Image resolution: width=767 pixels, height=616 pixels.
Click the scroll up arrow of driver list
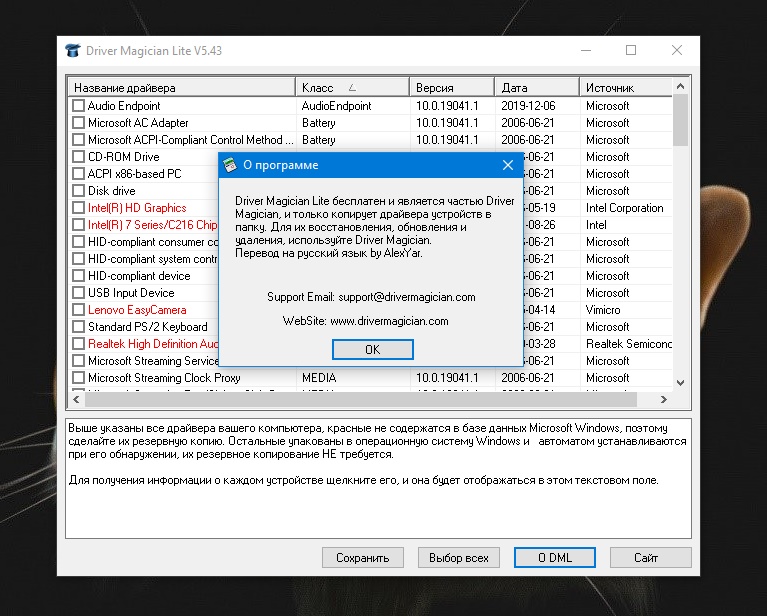coord(680,86)
